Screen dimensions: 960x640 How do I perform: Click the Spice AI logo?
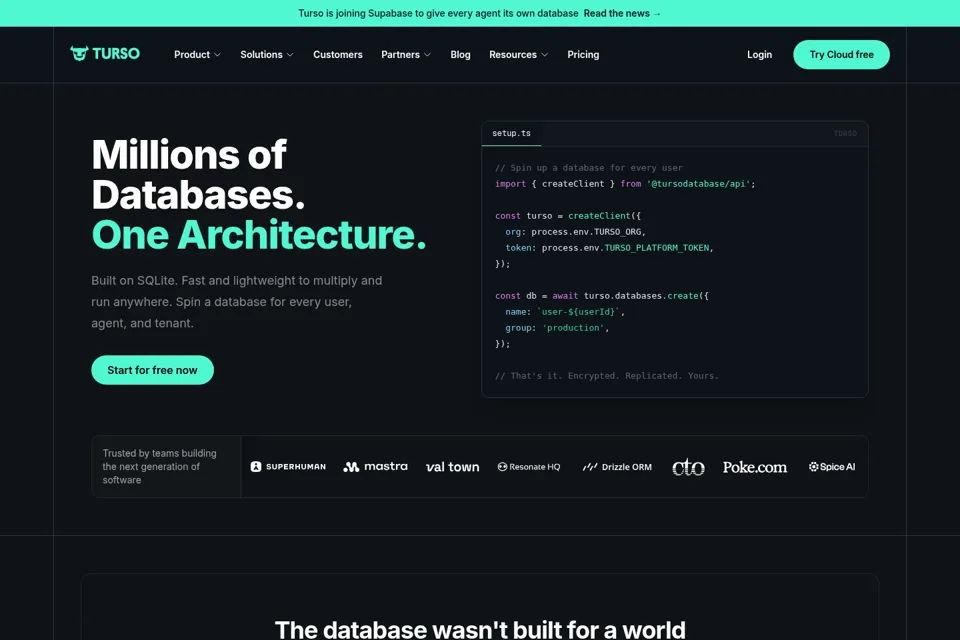click(x=831, y=467)
